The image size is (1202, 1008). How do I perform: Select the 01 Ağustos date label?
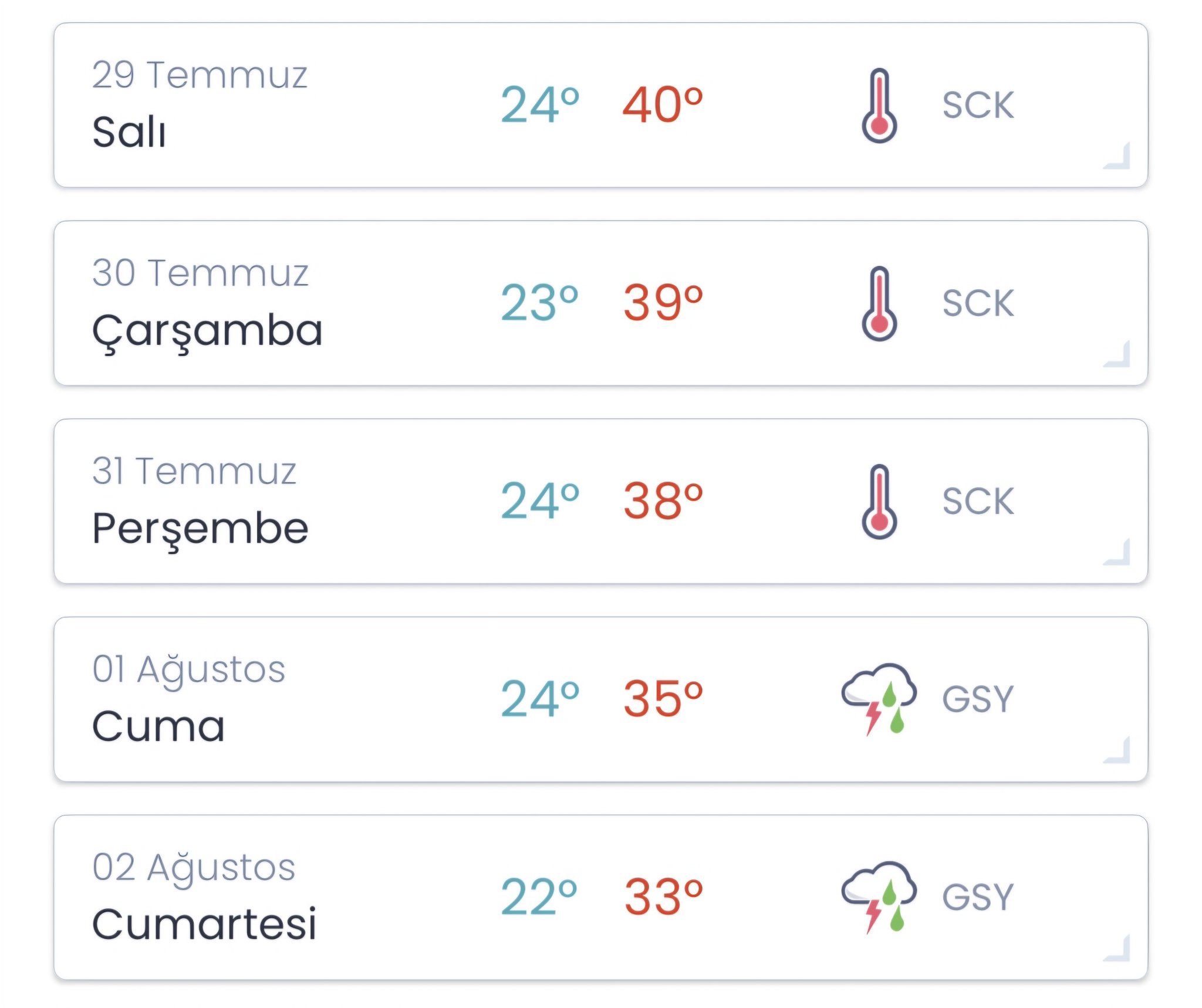[x=188, y=669]
